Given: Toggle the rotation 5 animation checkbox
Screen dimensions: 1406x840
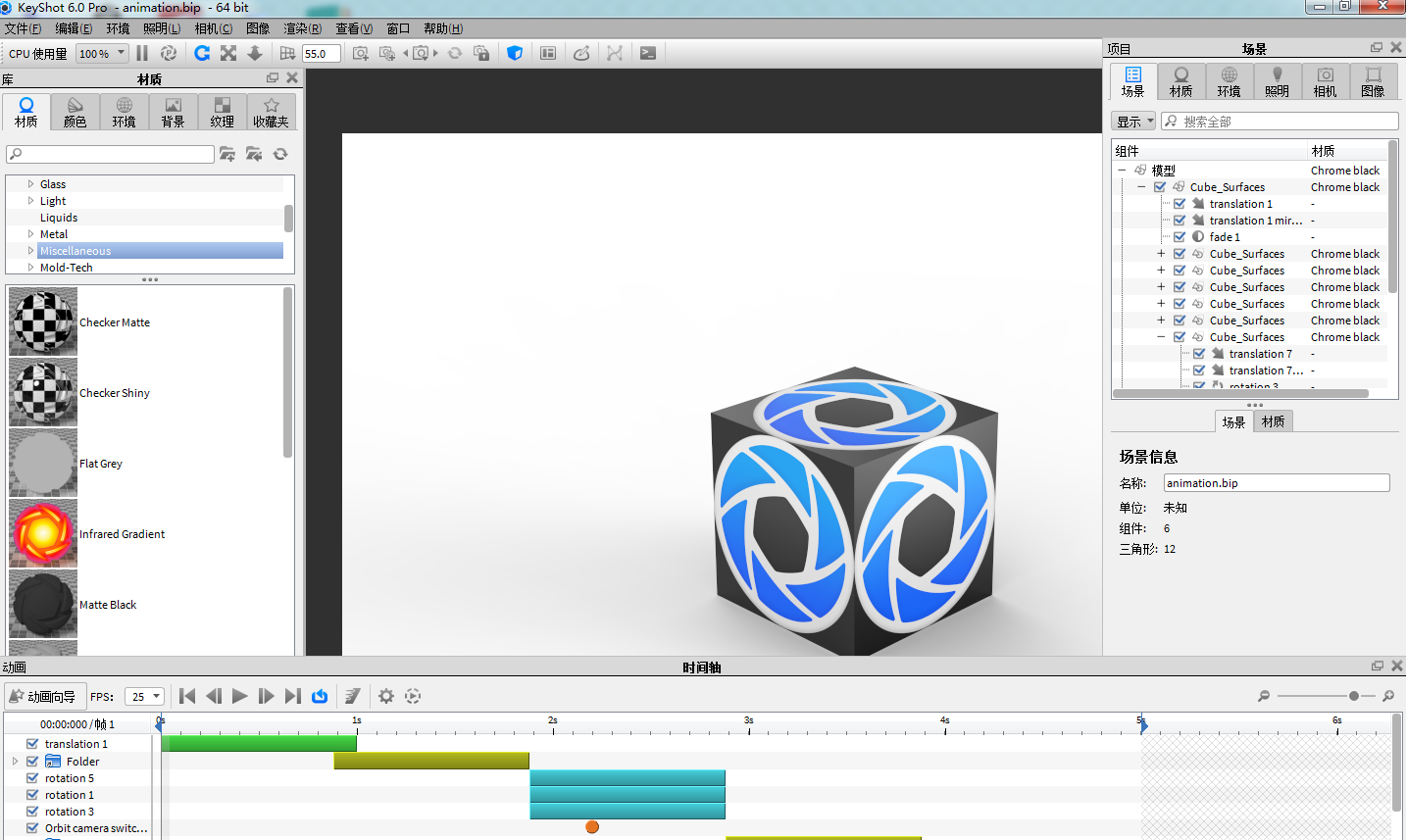Looking at the screenshot, I should coord(32,778).
